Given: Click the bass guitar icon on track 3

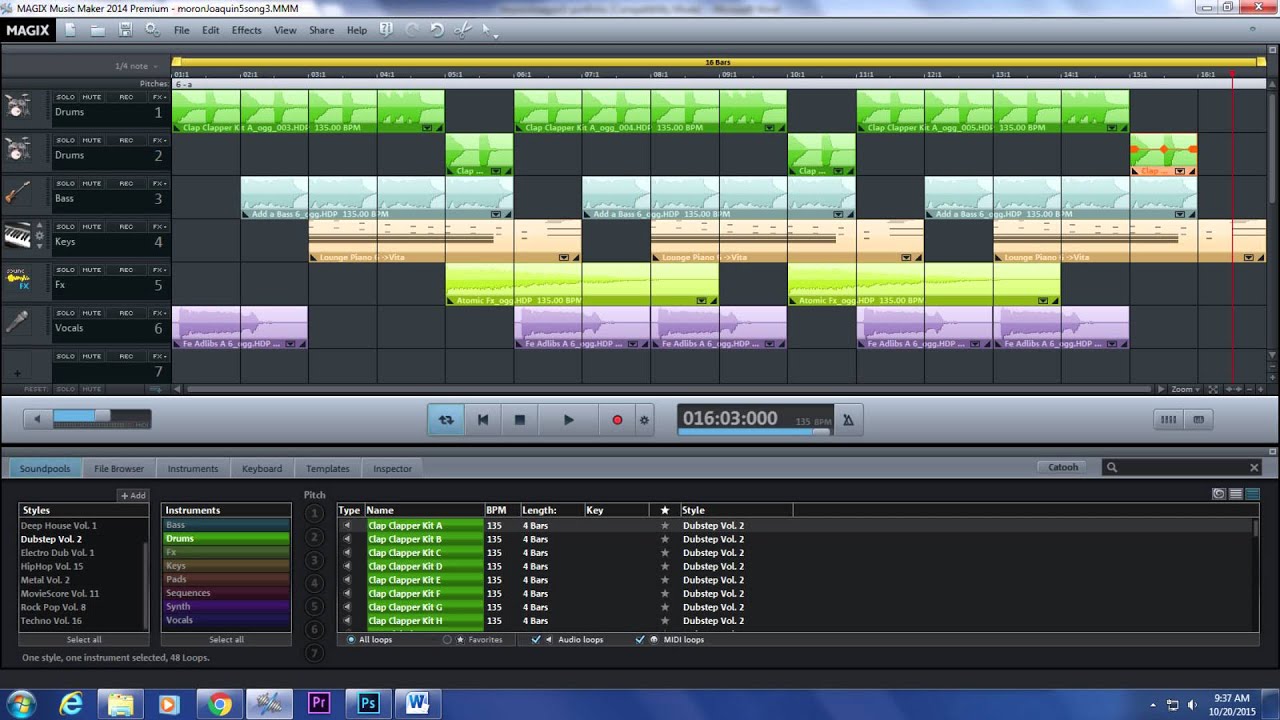Looking at the screenshot, I should coord(17,193).
